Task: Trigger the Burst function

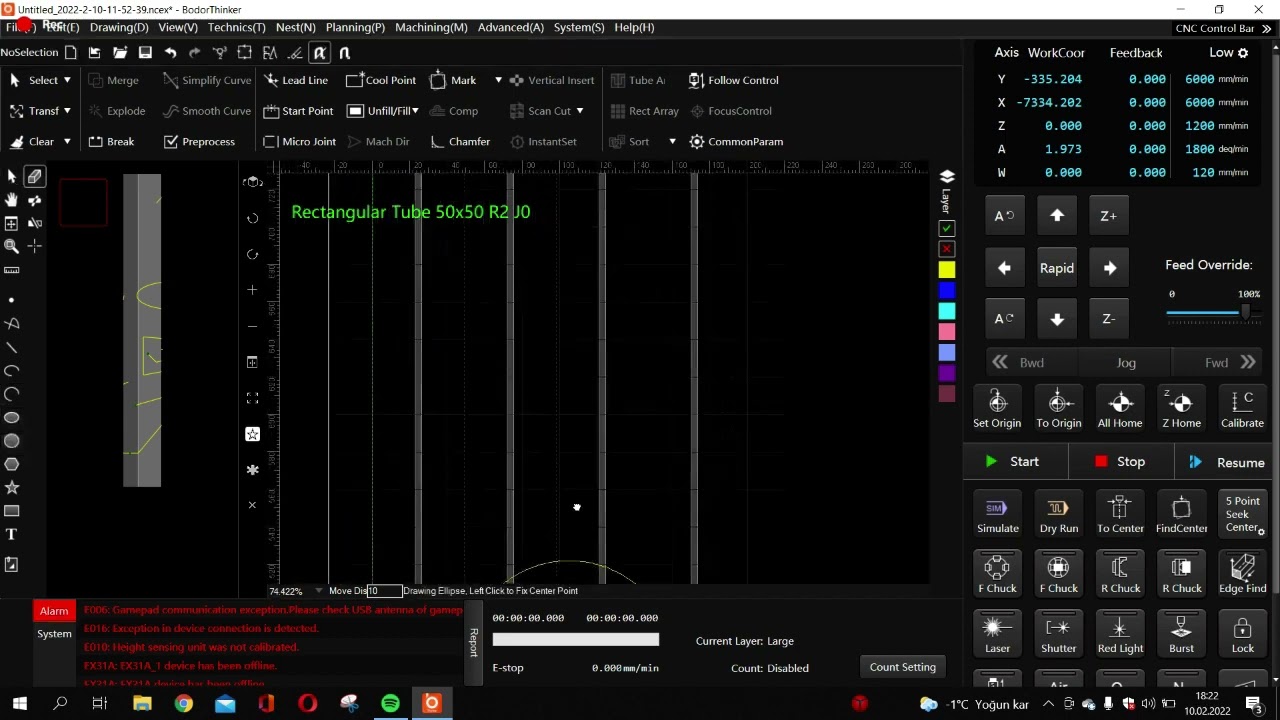Action: [1181, 635]
